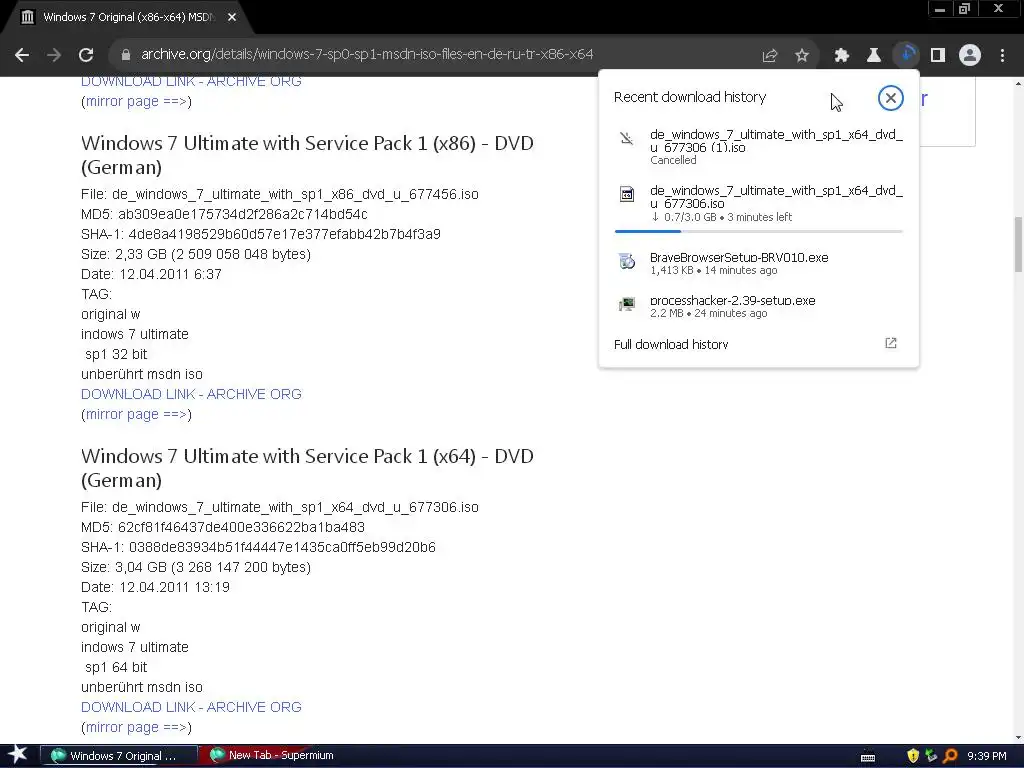Go back with the browser back arrow
Image resolution: width=1024 pixels, height=768 pixels.
pos(22,55)
